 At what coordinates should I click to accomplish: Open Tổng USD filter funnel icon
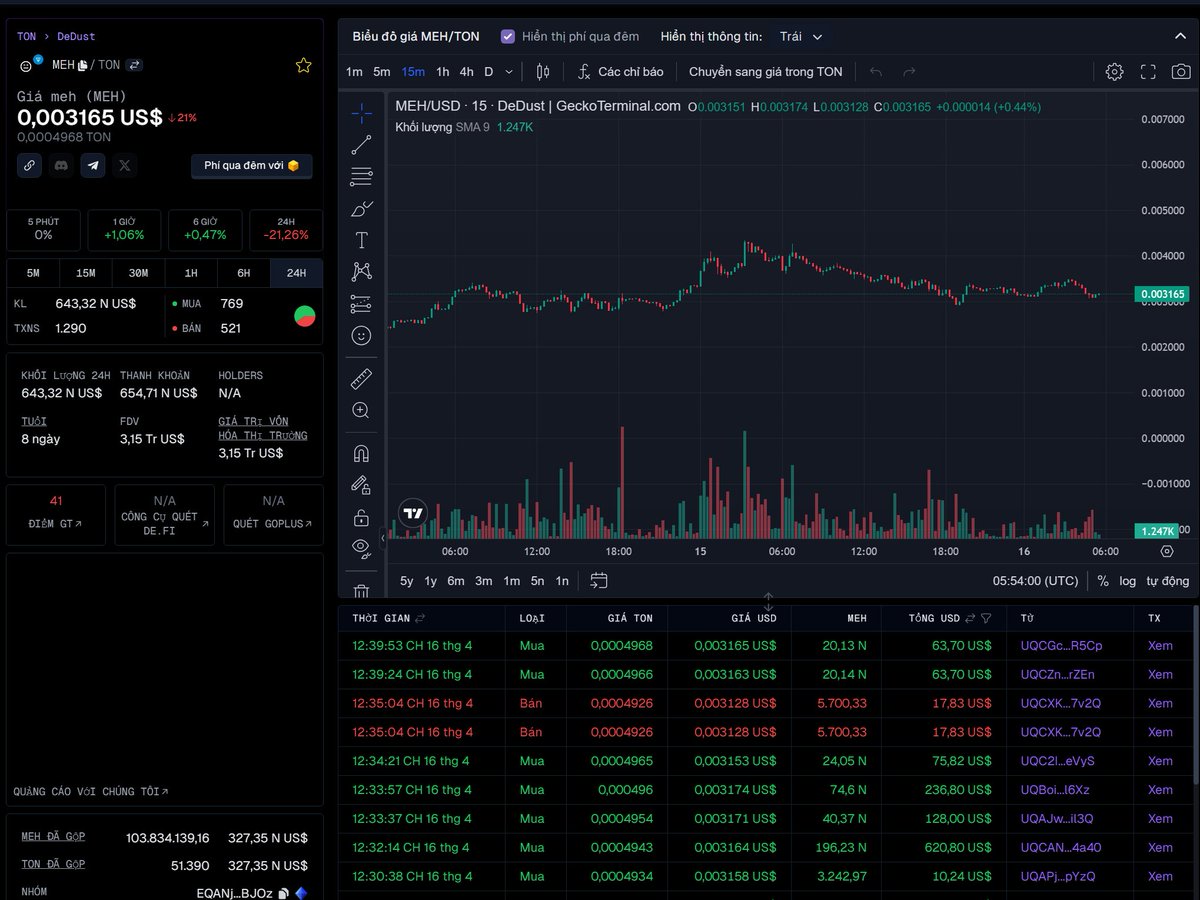point(986,618)
